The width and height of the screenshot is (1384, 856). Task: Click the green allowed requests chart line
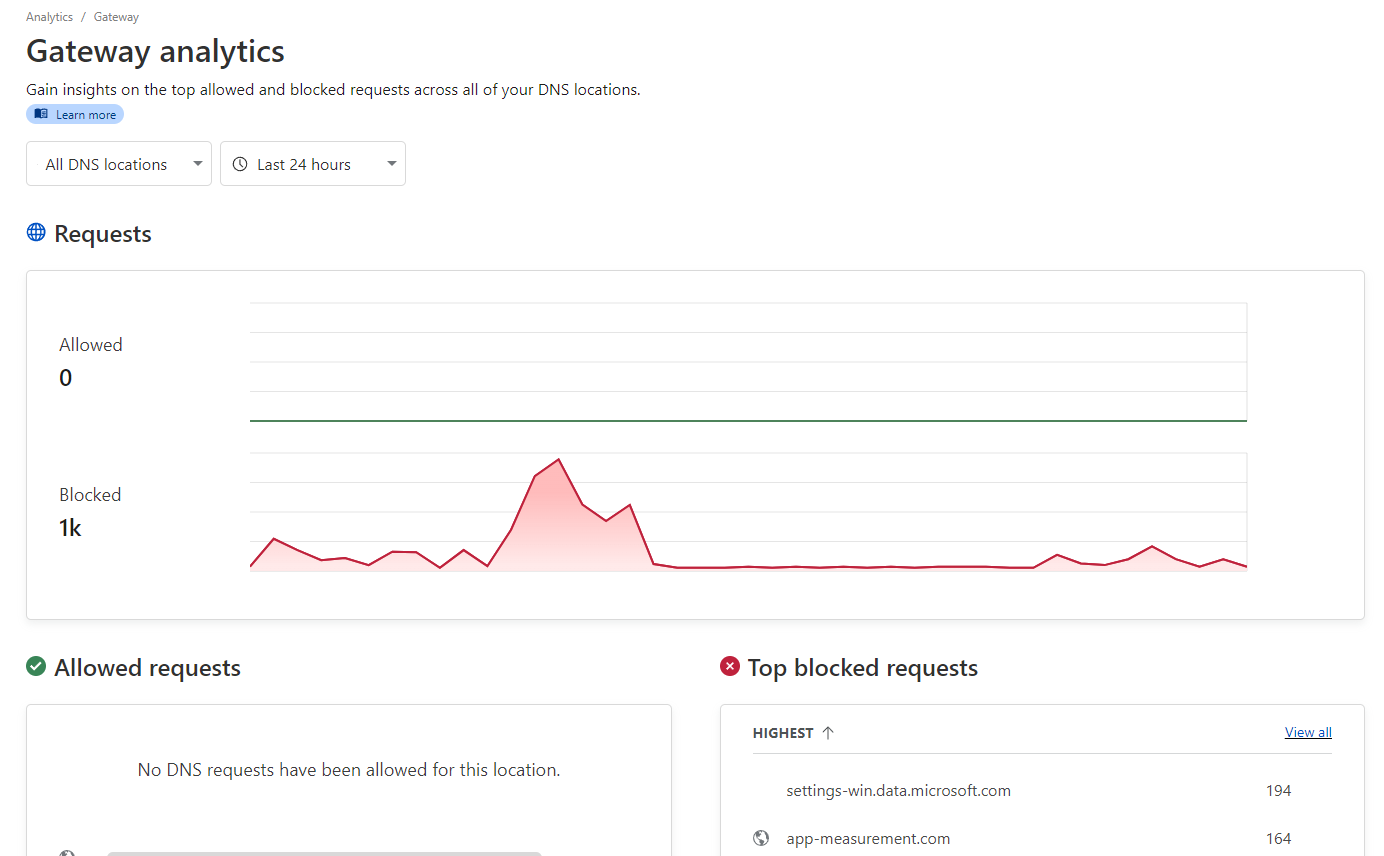tap(748, 421)
